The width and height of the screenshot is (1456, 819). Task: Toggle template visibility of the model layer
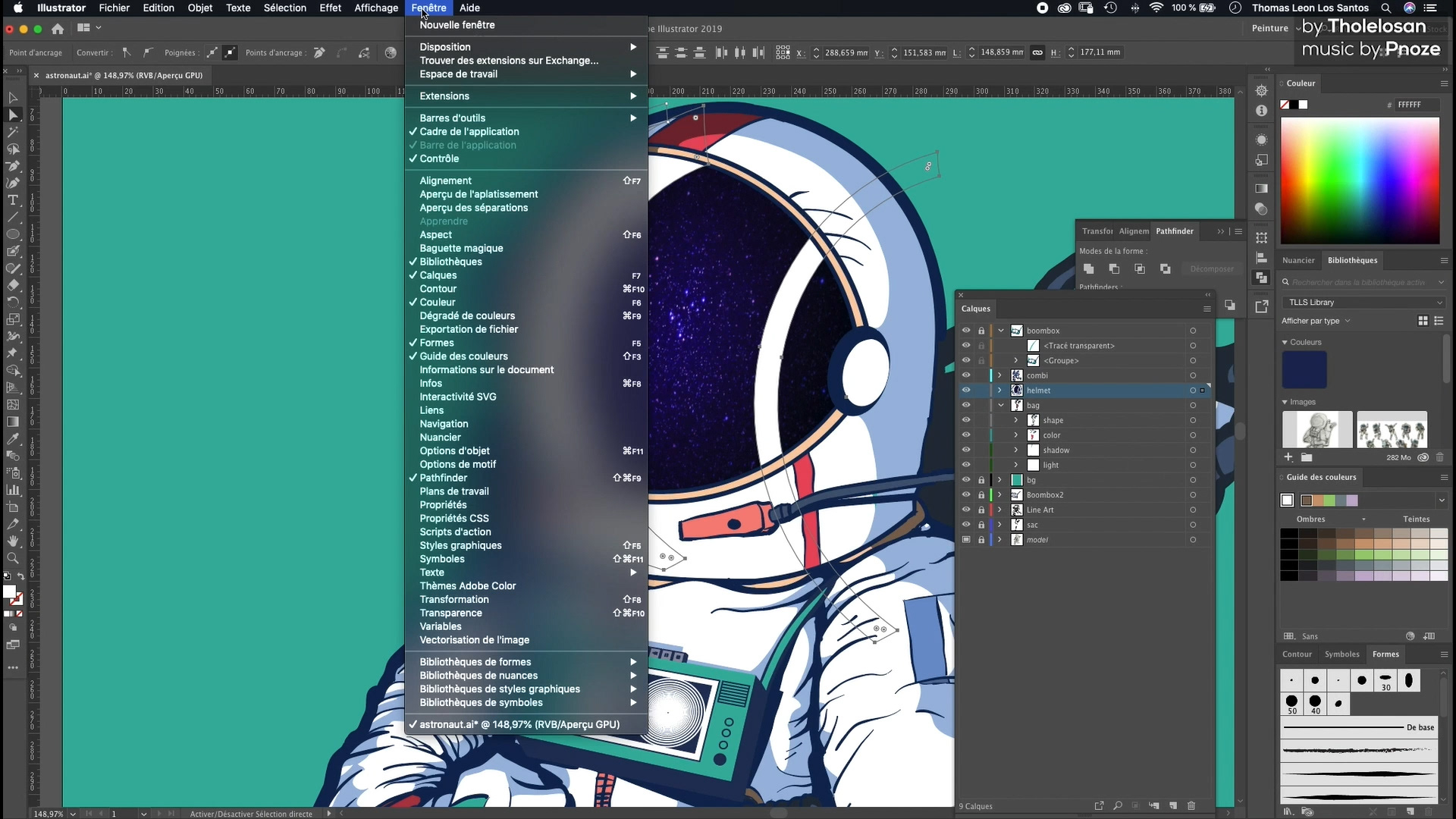pyautogui.click(x=966, y=540)
